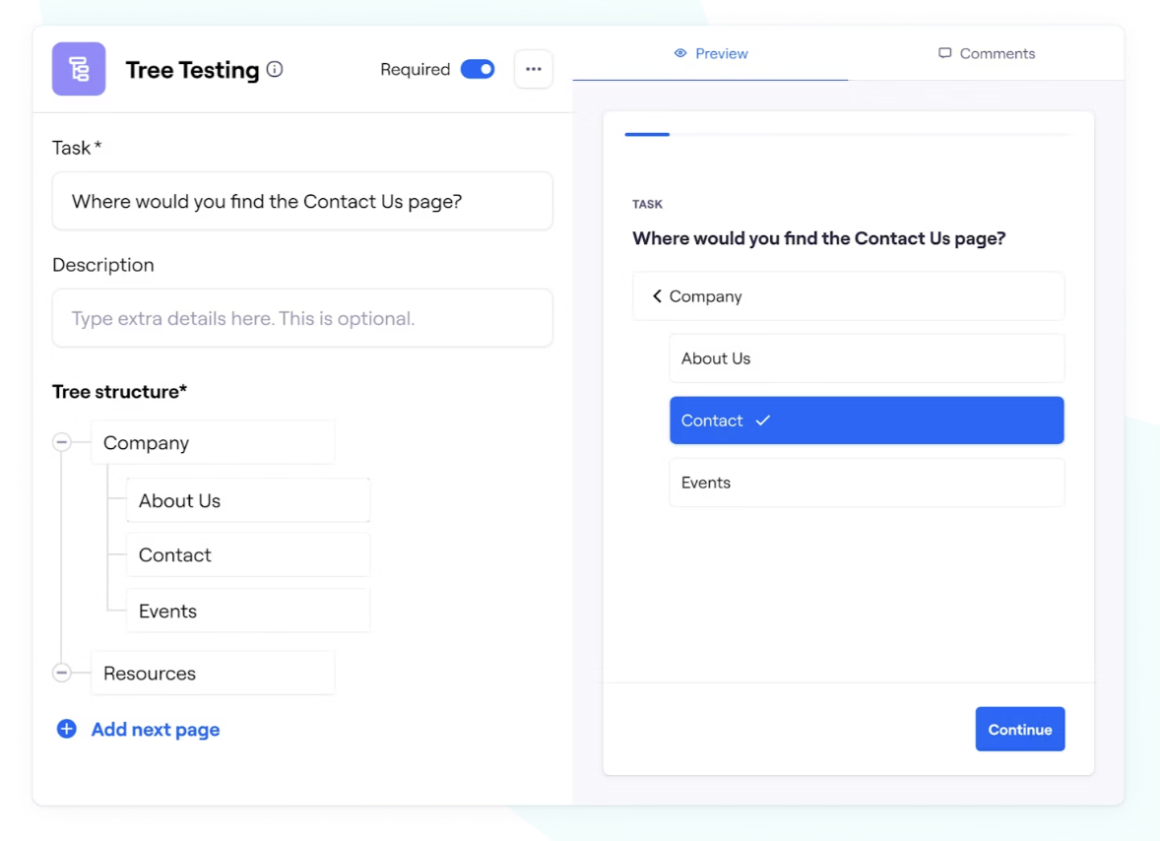Click the checkmark on selected Contact option
Image resolution: width=1160 pixels, height=841 pixels.
tap(763, 421)
